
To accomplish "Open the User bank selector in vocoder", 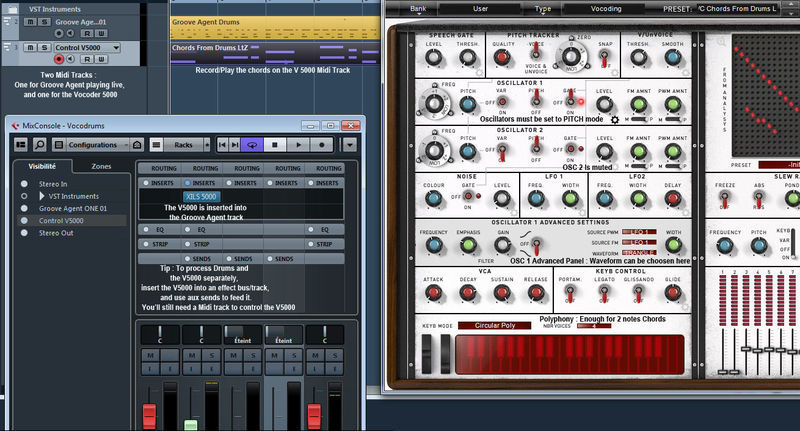I will tap(480, 9).
